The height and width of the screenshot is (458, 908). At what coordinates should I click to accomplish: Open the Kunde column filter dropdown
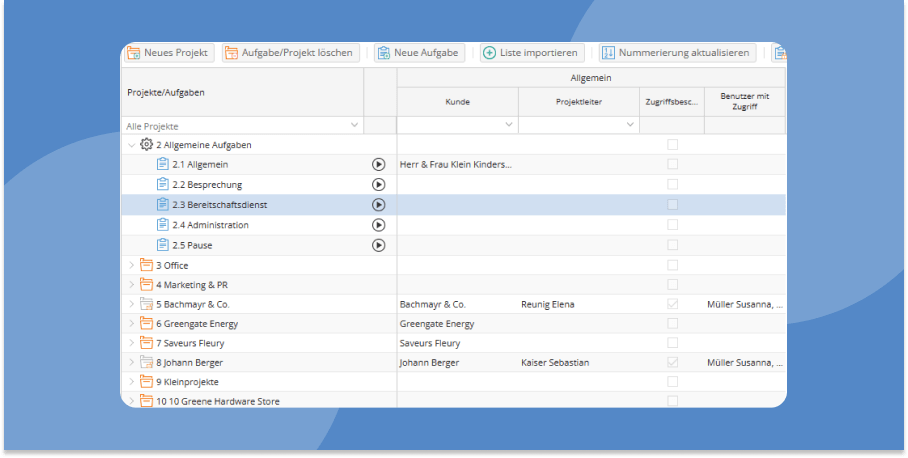pos(508,125)
